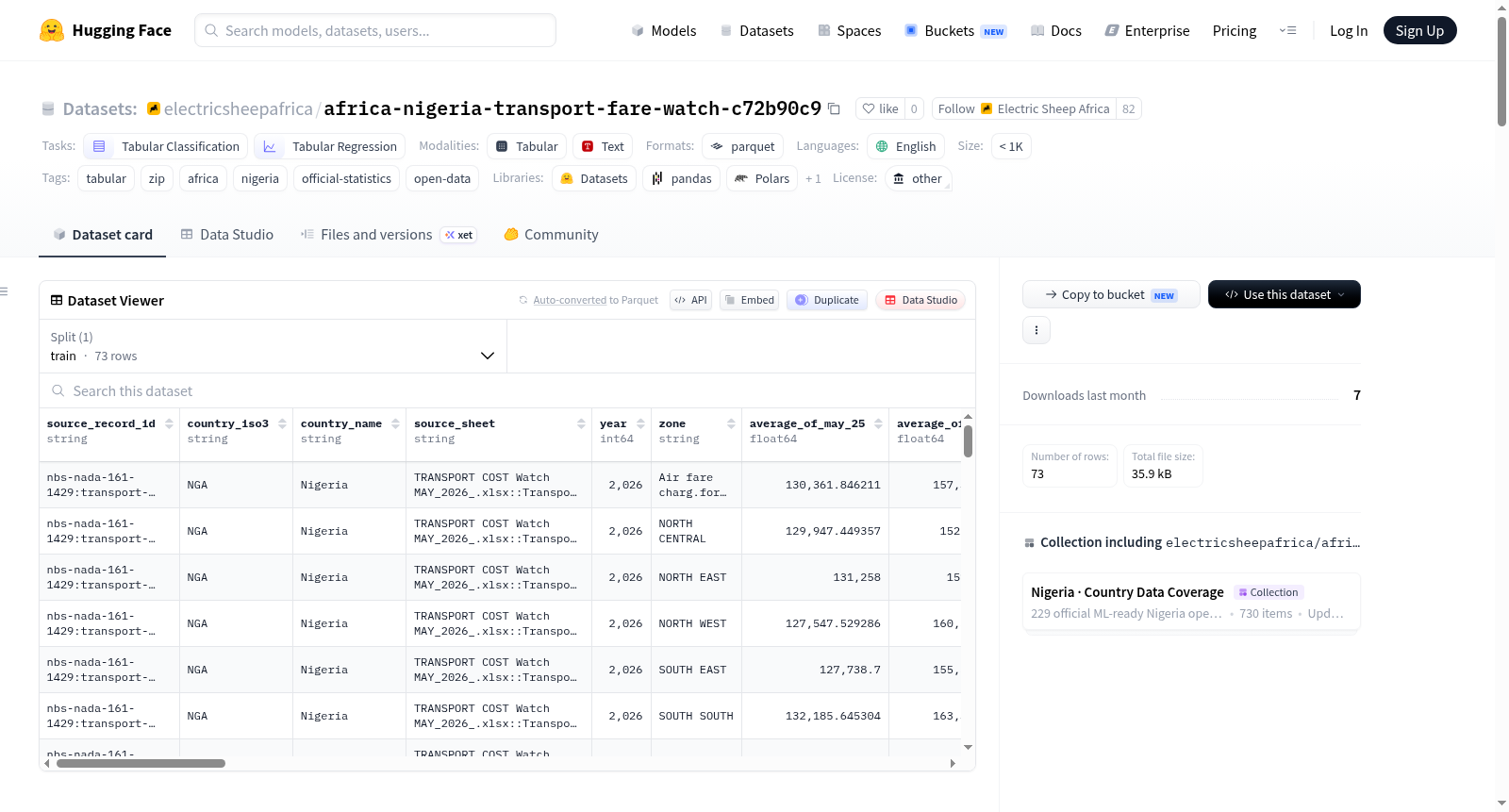Click the license 'other' tag
Image resolution: width=1509 pixels, height=812 pixels.
tap(918, 178)
